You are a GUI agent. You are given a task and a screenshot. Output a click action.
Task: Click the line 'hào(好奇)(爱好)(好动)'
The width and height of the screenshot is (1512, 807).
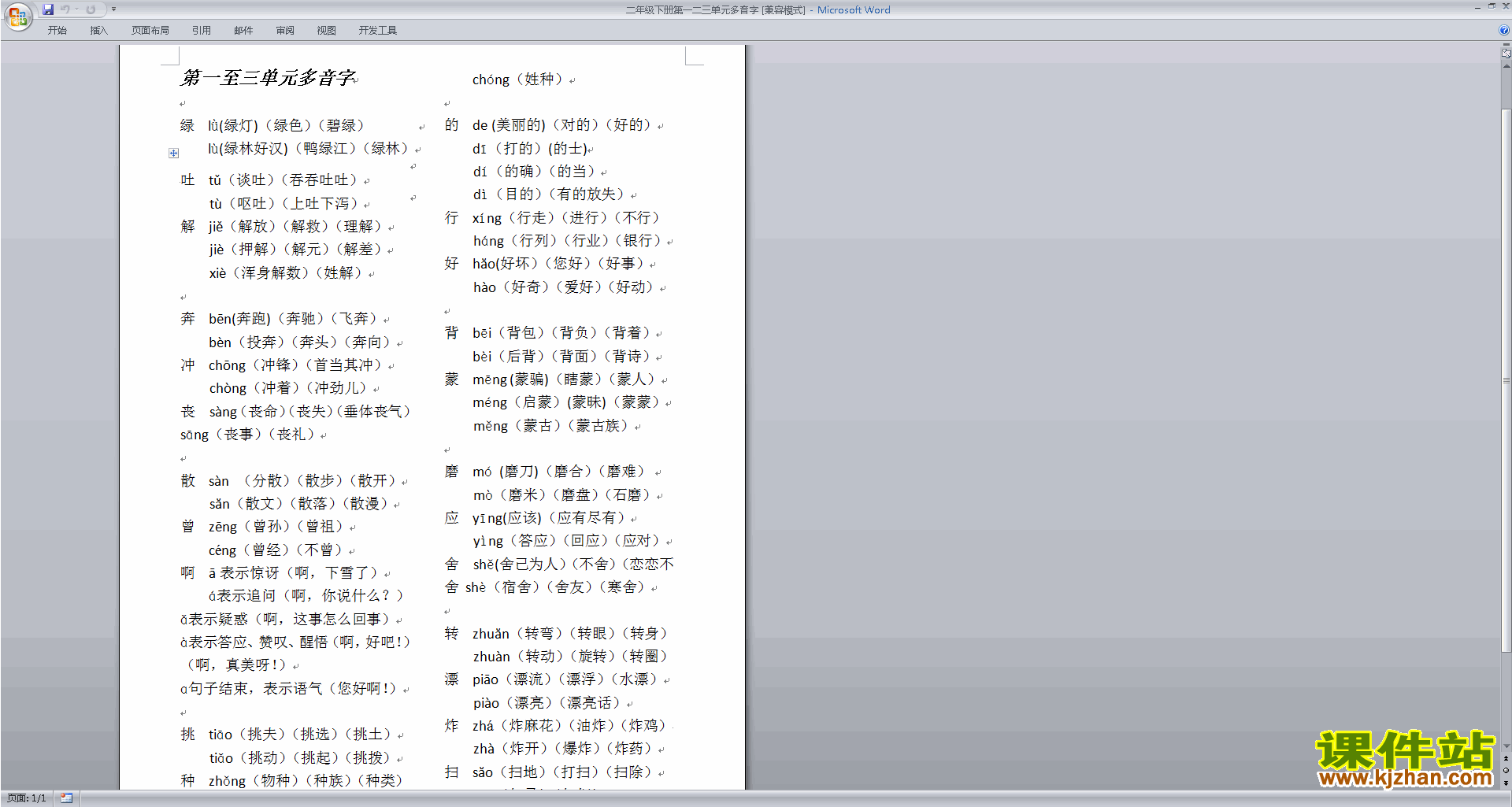coord(563,287)
